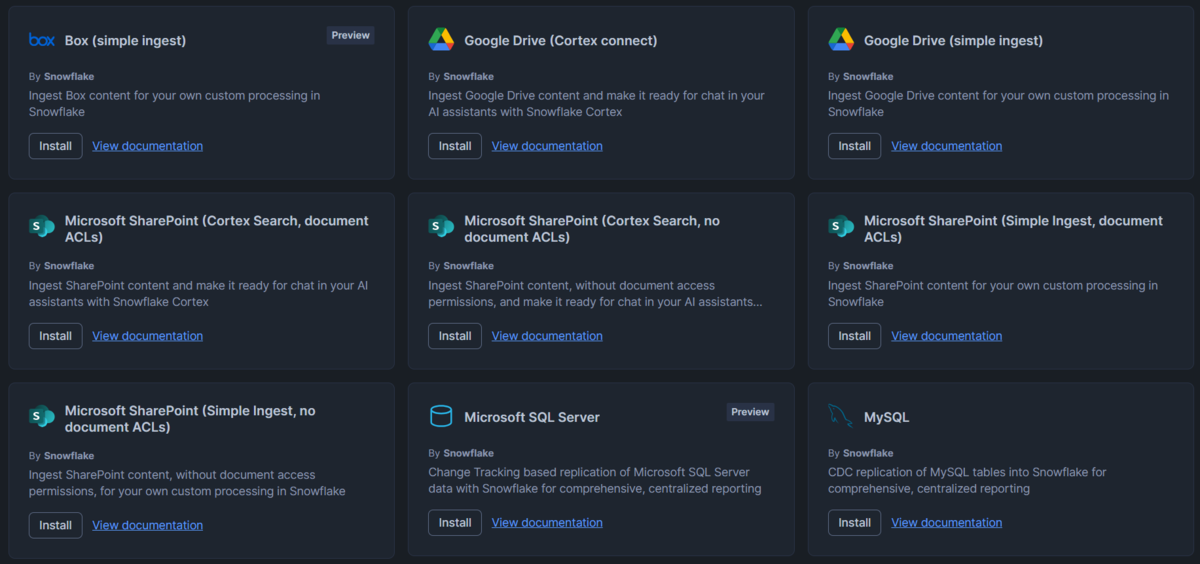View documentation for SharePoint Cortex Search, no document ACLs
Image resolution: width=1200 pixels, height=564 pixels.
547,336
